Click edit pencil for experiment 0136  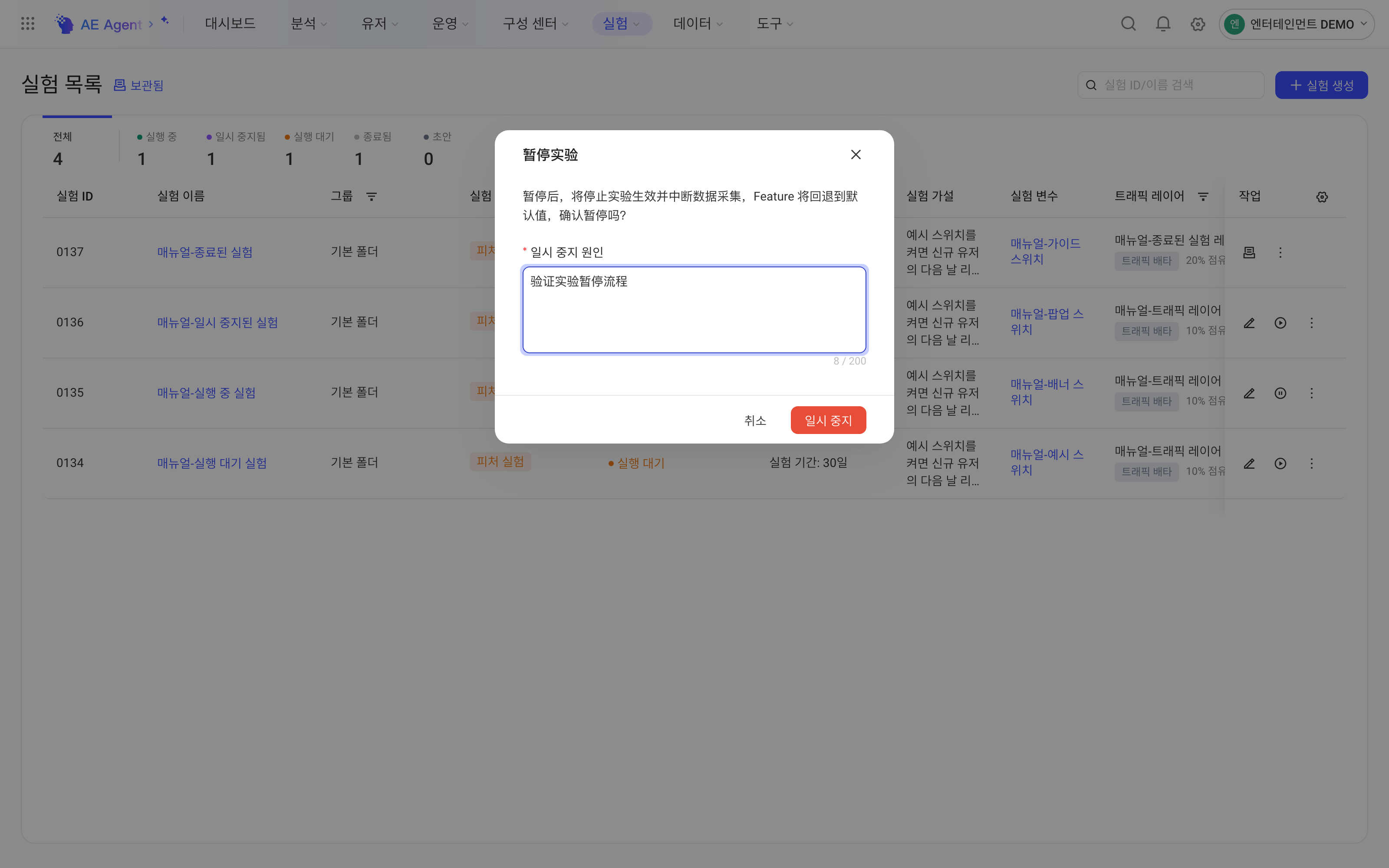[x=1249, y=322]
